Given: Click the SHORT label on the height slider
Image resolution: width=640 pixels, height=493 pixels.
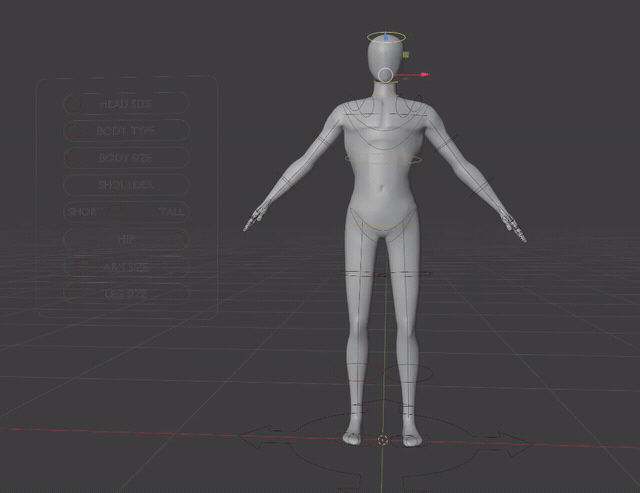Looking at the screenshot, I should [x=85, y=212].
